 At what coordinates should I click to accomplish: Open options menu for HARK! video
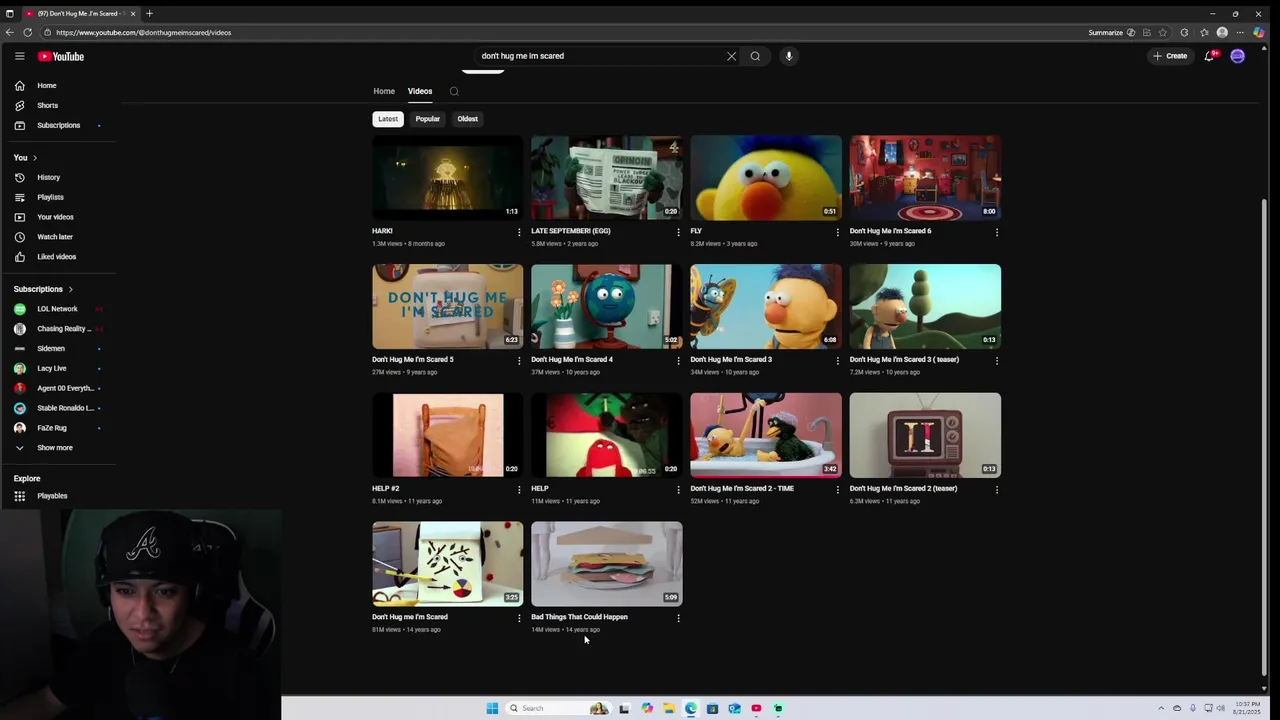[x=519, y=232]
